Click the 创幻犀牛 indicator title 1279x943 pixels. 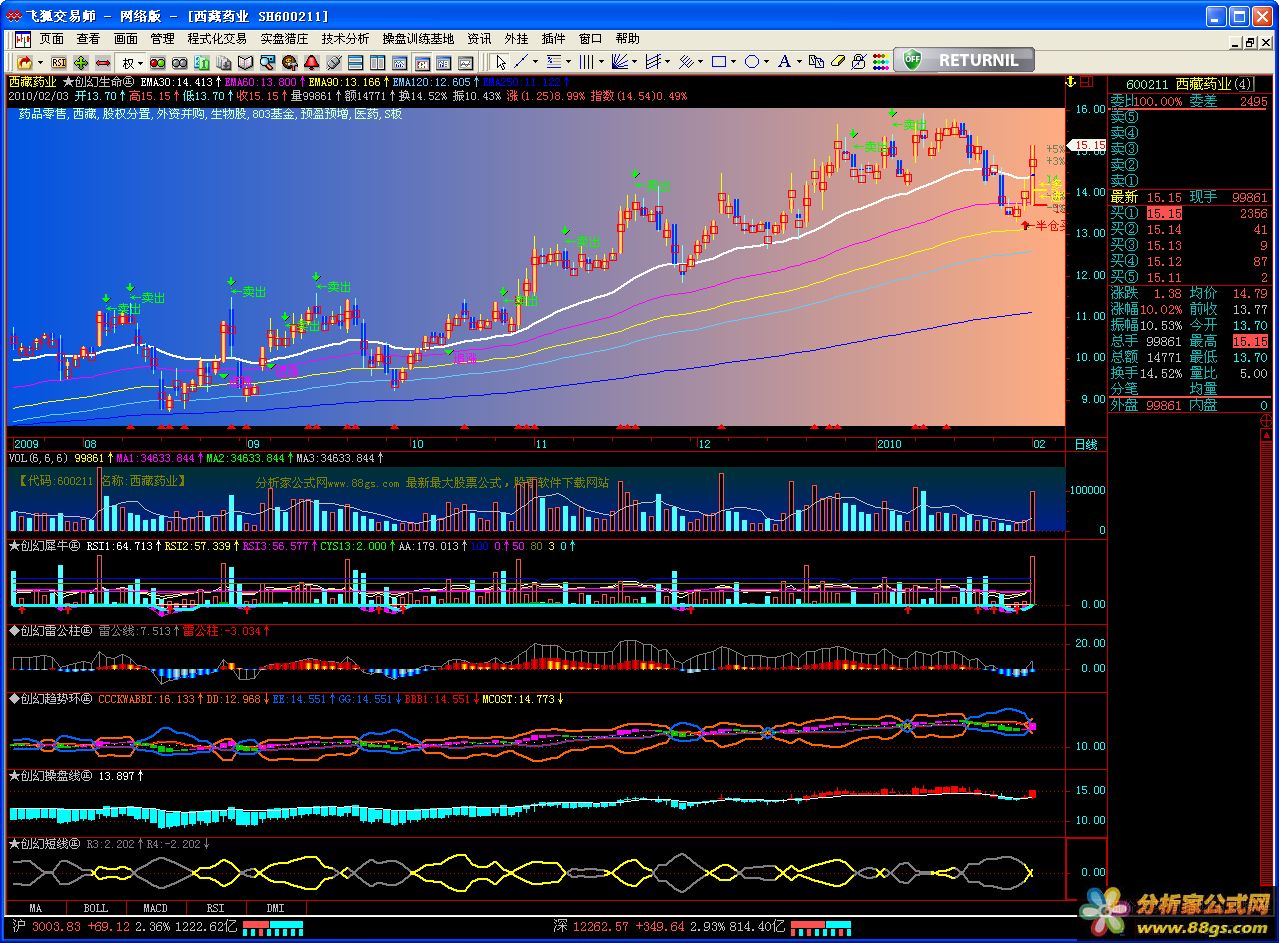coord(44,546)
